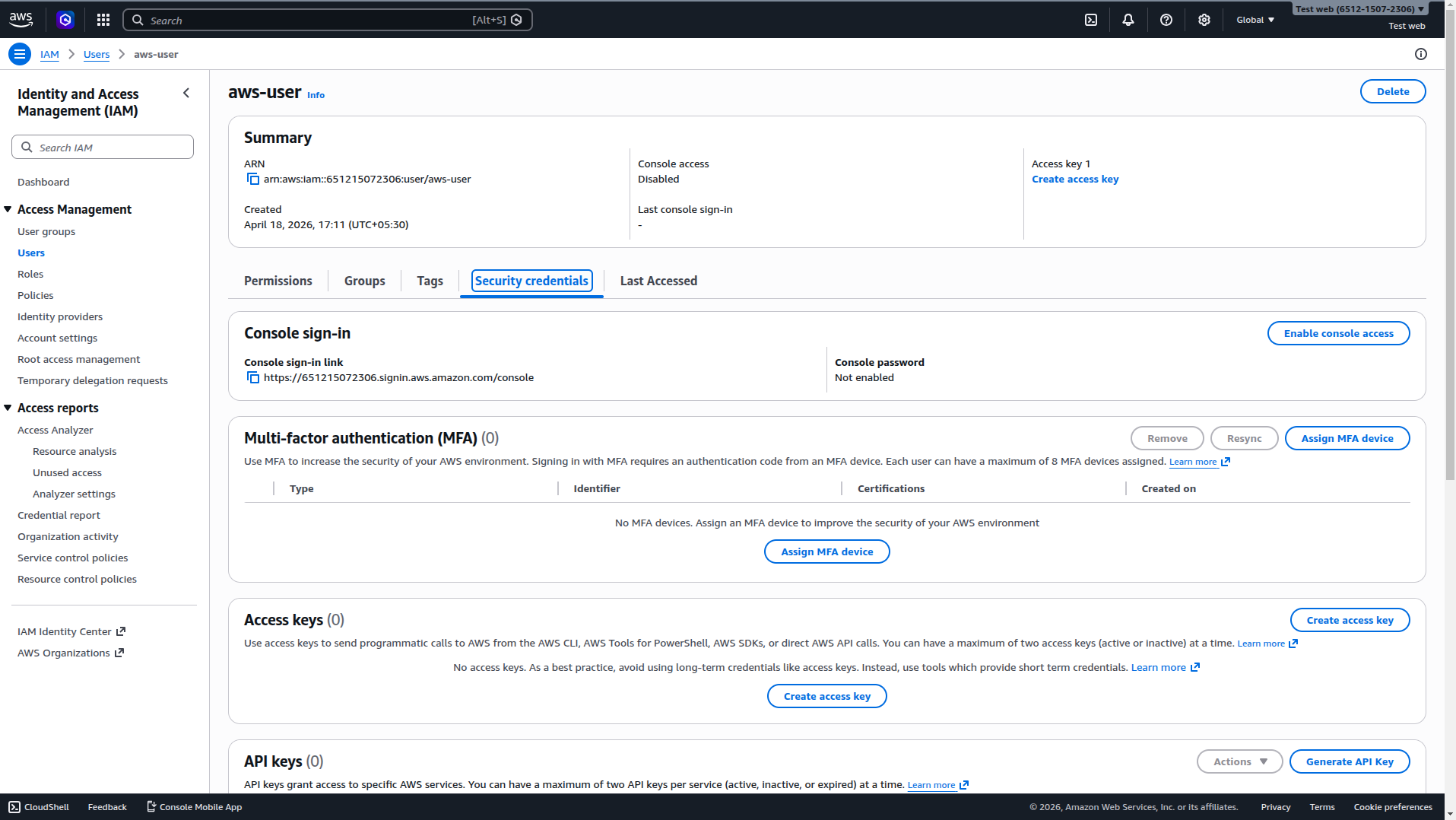This screenshot has width=1456, height=820.
Task: Collapse the Access Management section
Action: pyautogui.click(x=8, y=209)
